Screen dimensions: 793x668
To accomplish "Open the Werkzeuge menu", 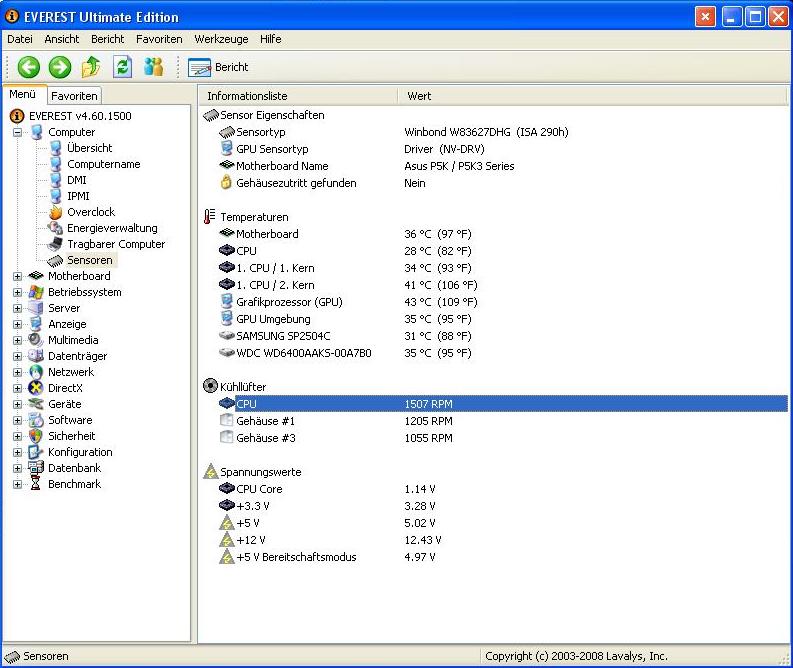I will [x=221, y=39].
